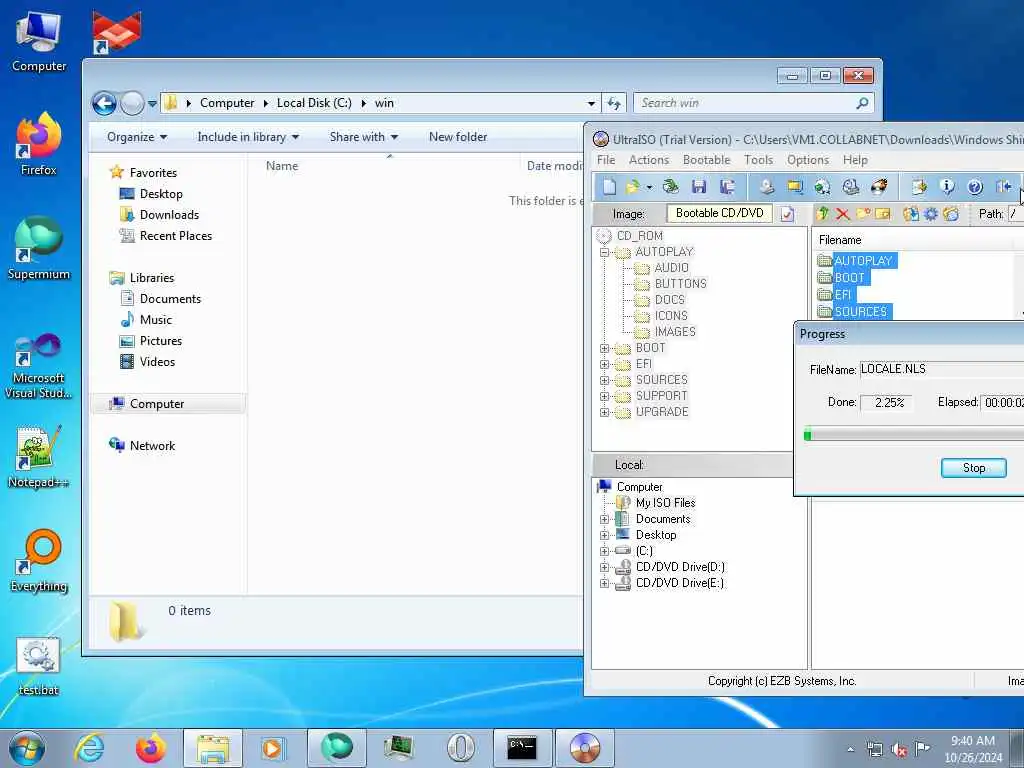Click the Open file icon in UltraISO toolbar

[x=633, y=187]
